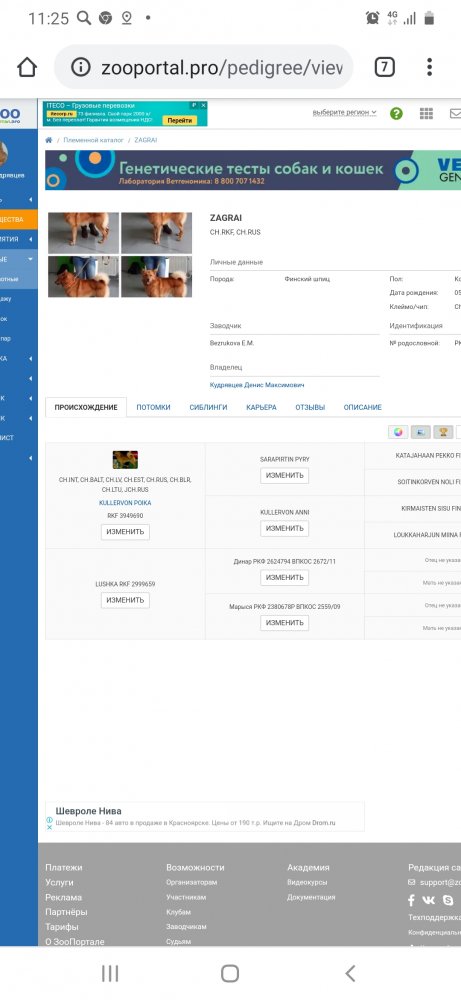Open выберите регион dropdown
Screen dimensions: 461x1000
tap(344, 112)
